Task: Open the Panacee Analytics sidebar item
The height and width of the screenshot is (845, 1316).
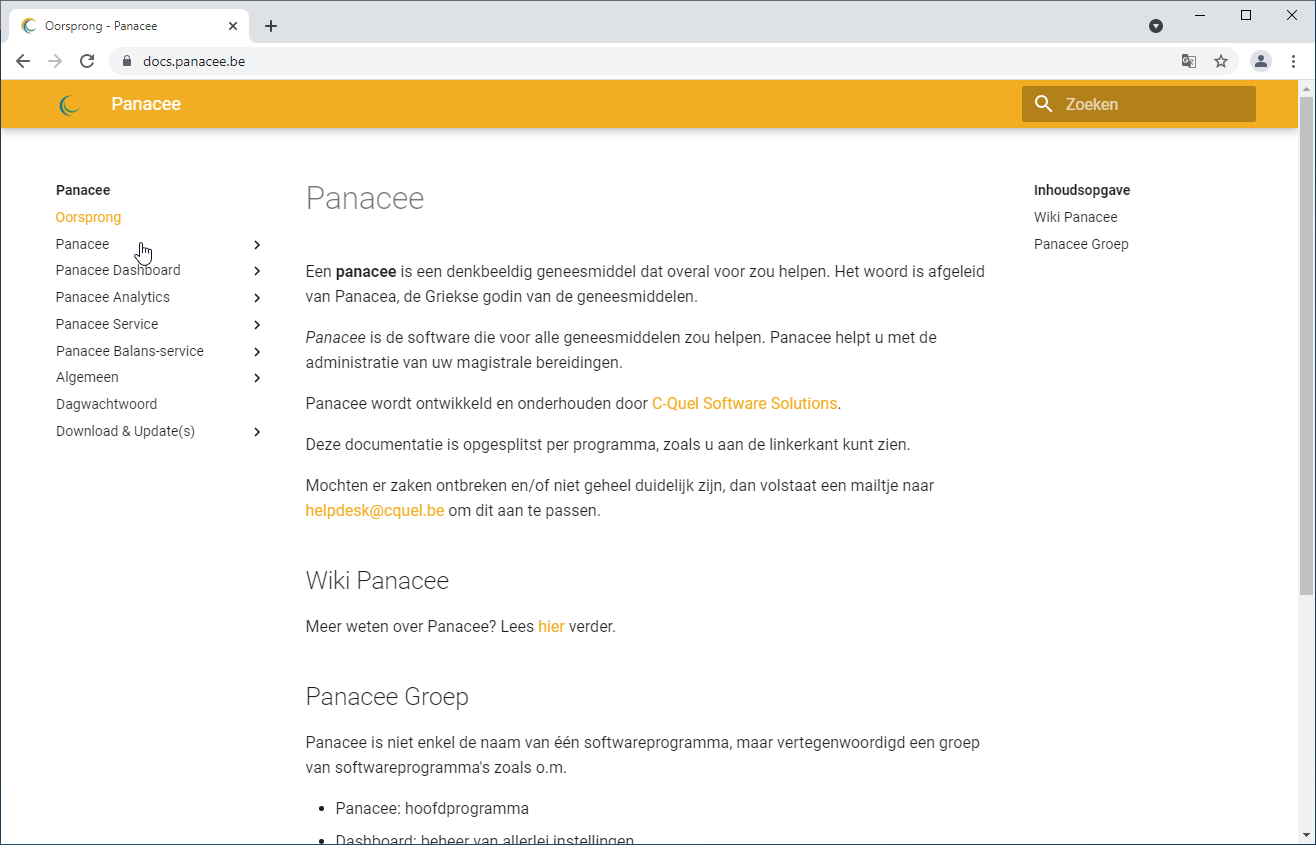Action: [x=113, y=297]
